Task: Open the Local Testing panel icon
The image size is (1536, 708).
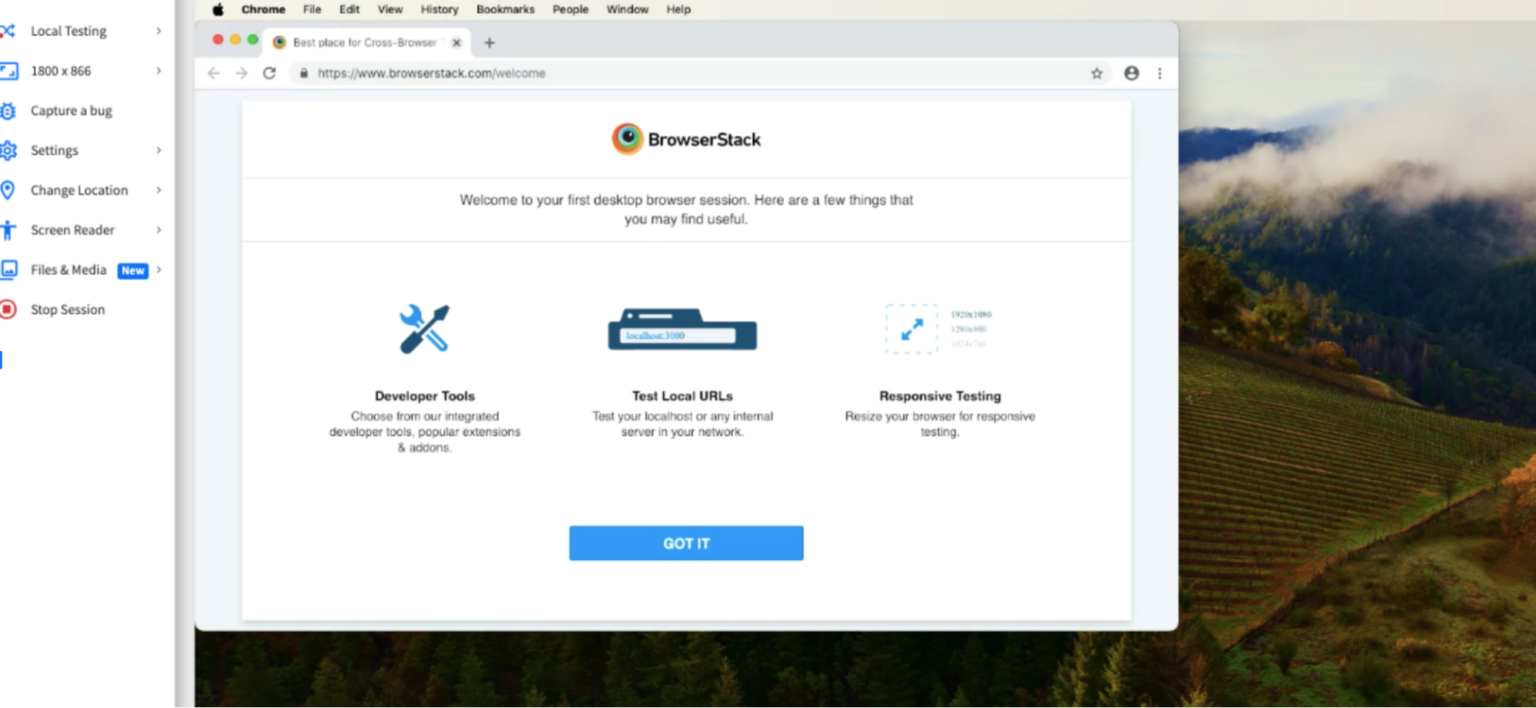Action: pyautogui.click(x=10, y=30)
